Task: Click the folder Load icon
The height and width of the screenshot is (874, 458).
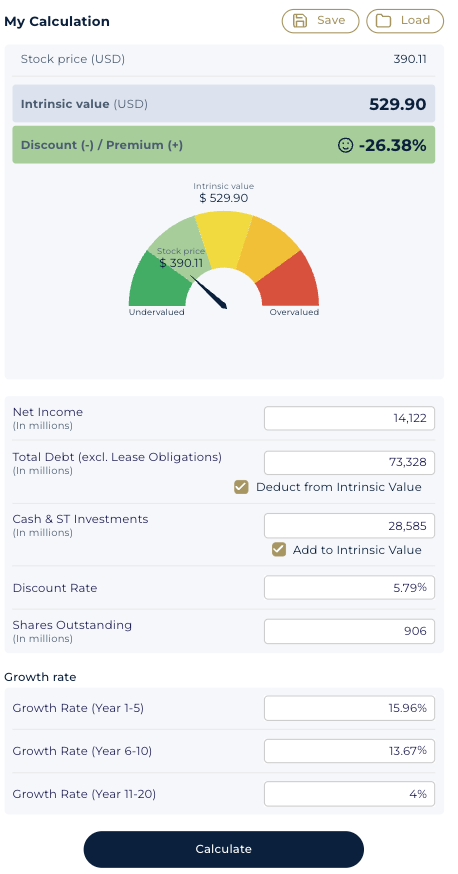Action: click(x=383, y=21)
